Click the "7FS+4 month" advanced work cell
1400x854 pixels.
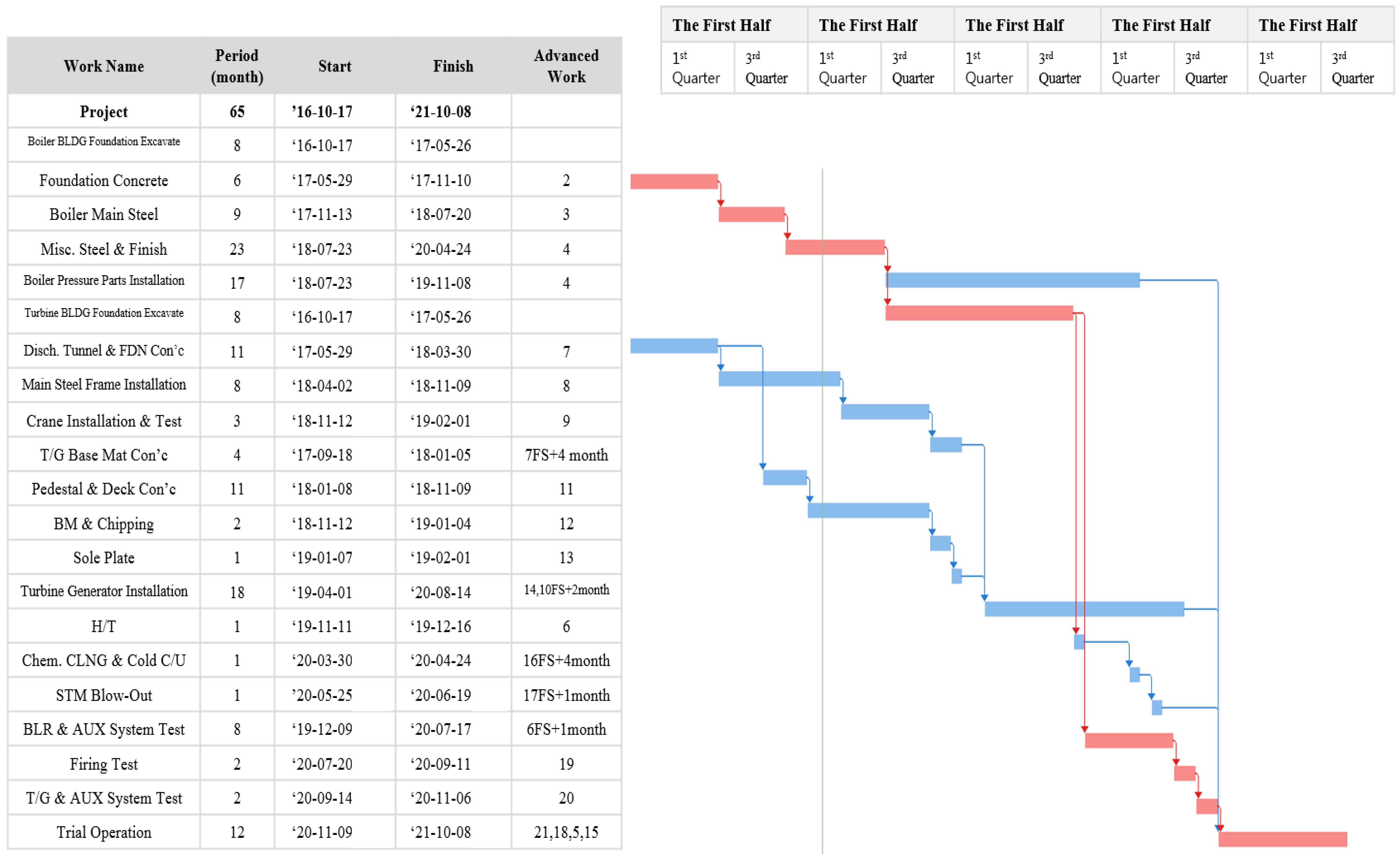[x=566, y=455]
